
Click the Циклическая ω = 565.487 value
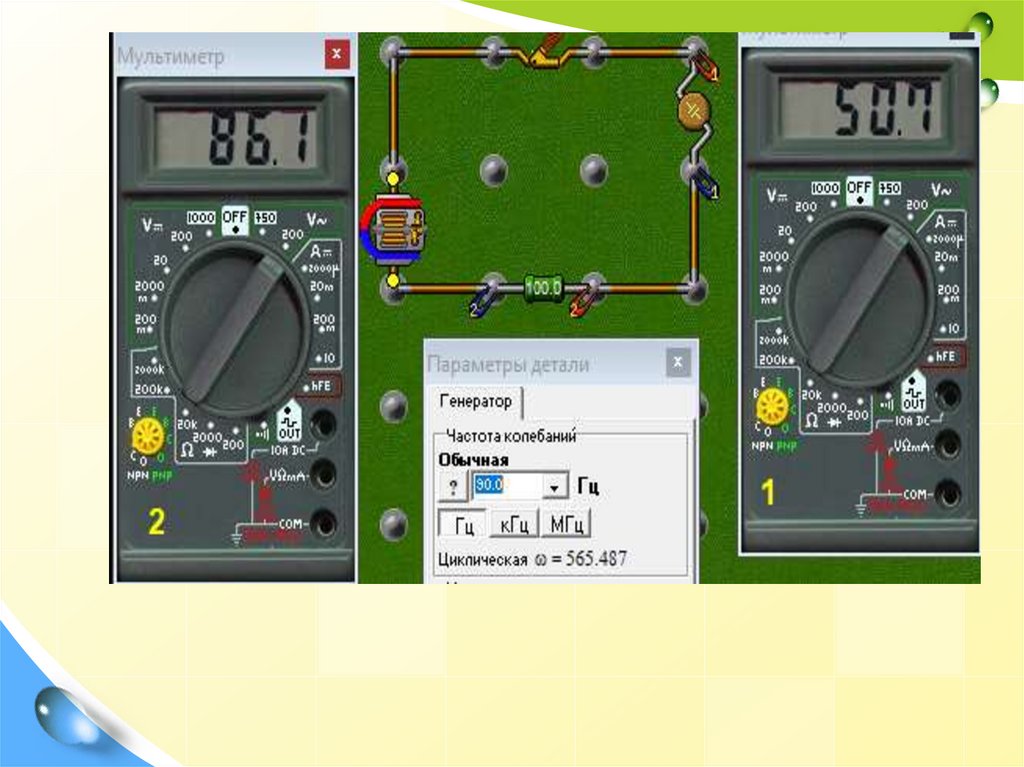(532, 559)
